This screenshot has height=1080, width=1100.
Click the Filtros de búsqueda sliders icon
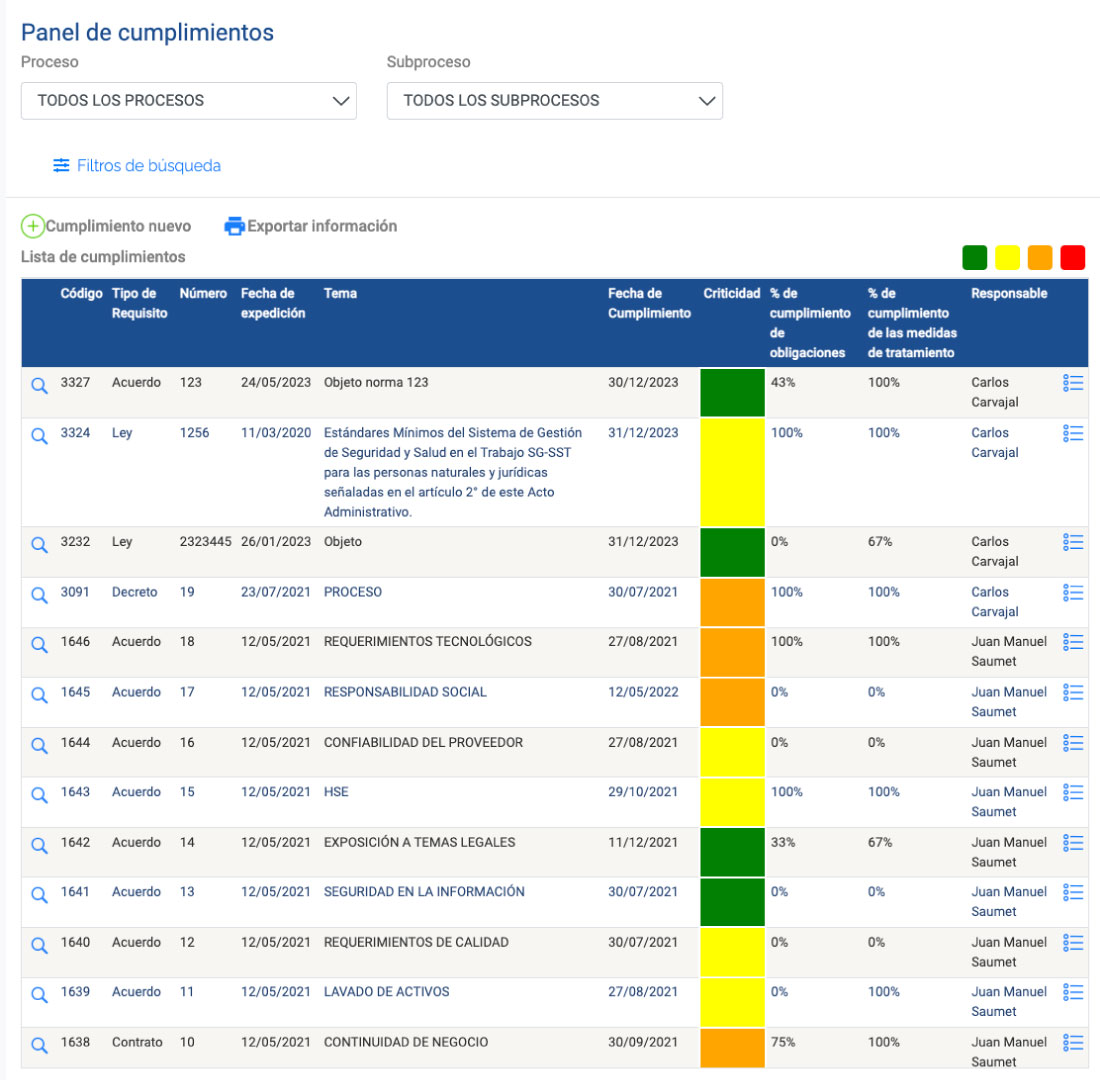pos(62,165)
